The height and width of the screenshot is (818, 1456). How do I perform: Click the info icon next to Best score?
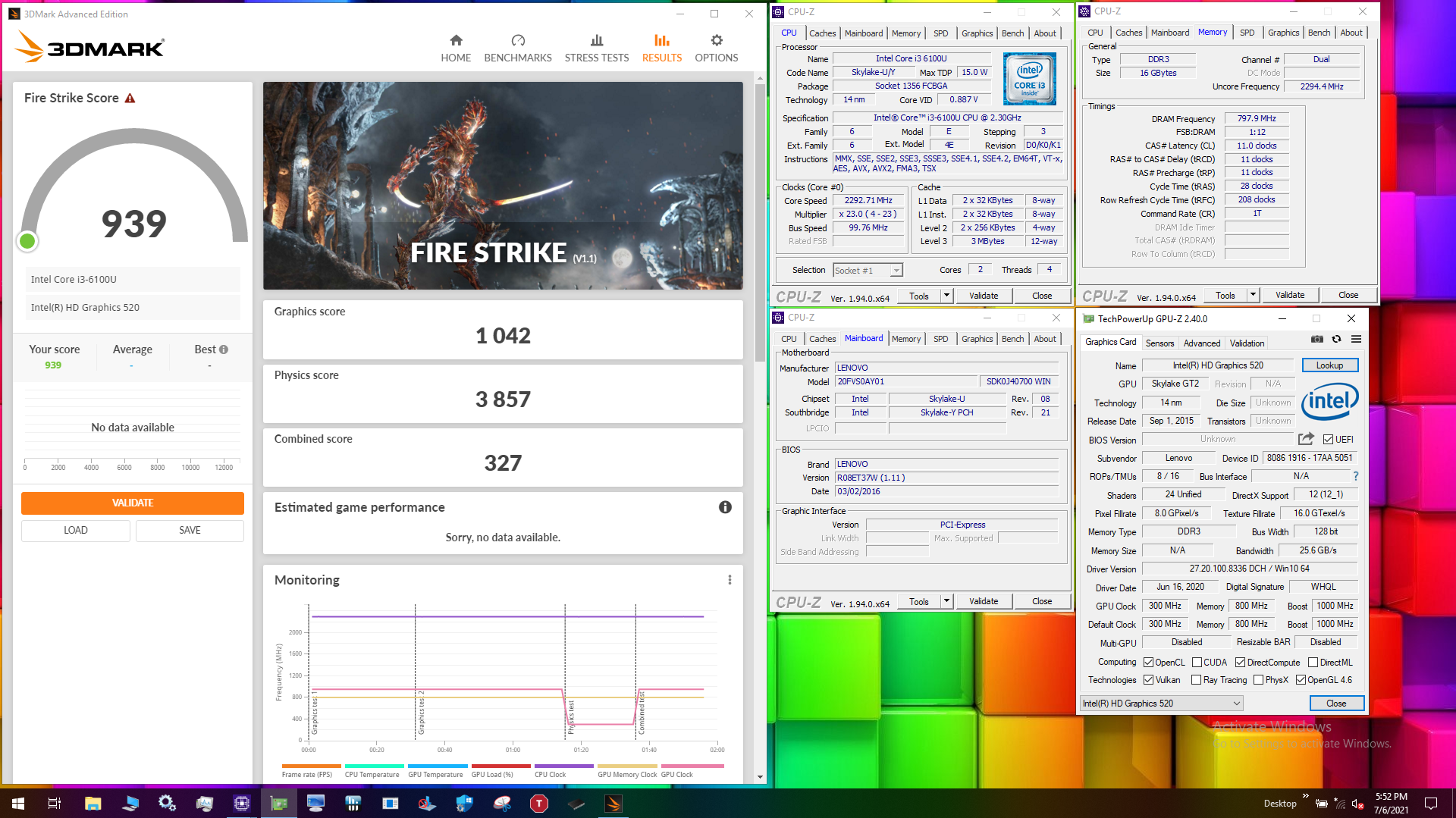224,349
